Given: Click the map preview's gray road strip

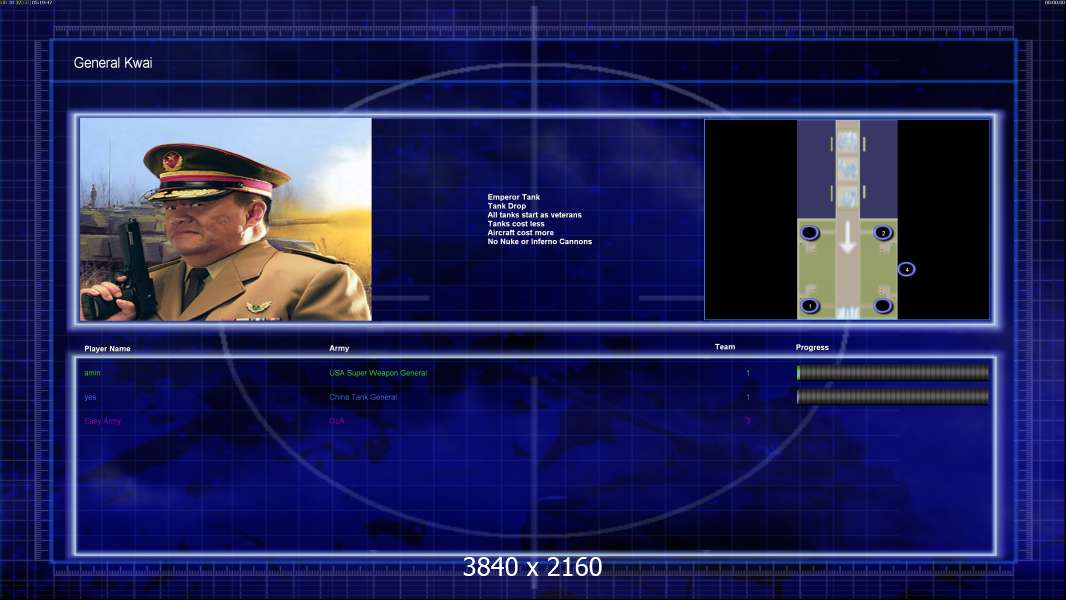Looking at the screenshot, I should coord(847,219).
